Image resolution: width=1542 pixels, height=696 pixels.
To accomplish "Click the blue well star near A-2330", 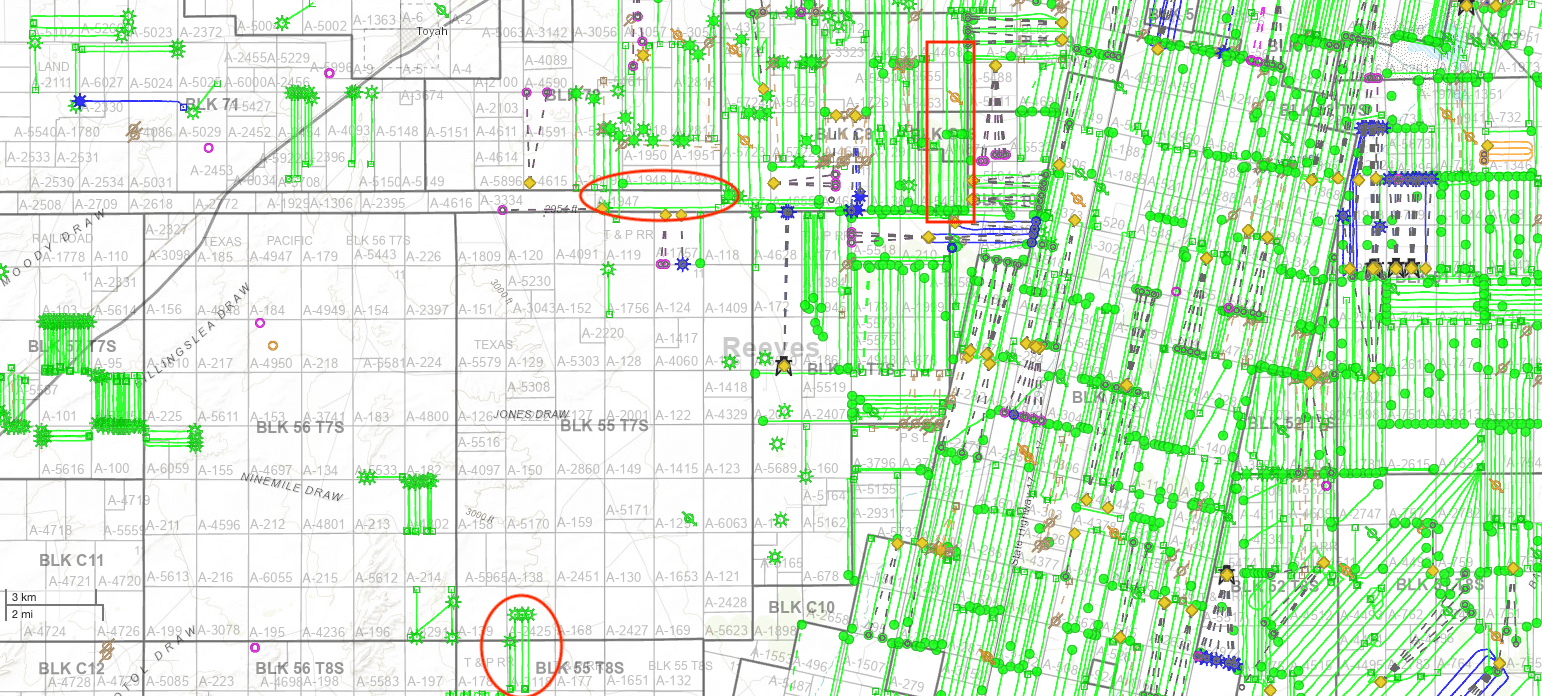I will click(78, 102).
